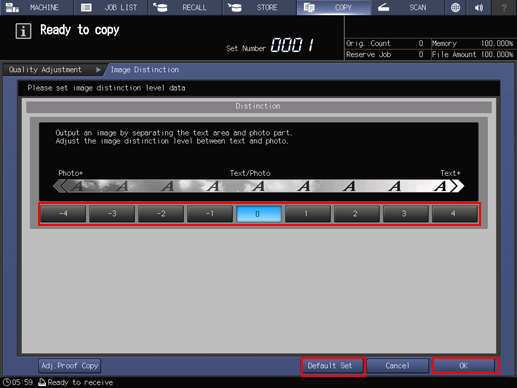Click the Text+ label on the scale
Screen dimensions: 517x388
click(x=450, y=173)
